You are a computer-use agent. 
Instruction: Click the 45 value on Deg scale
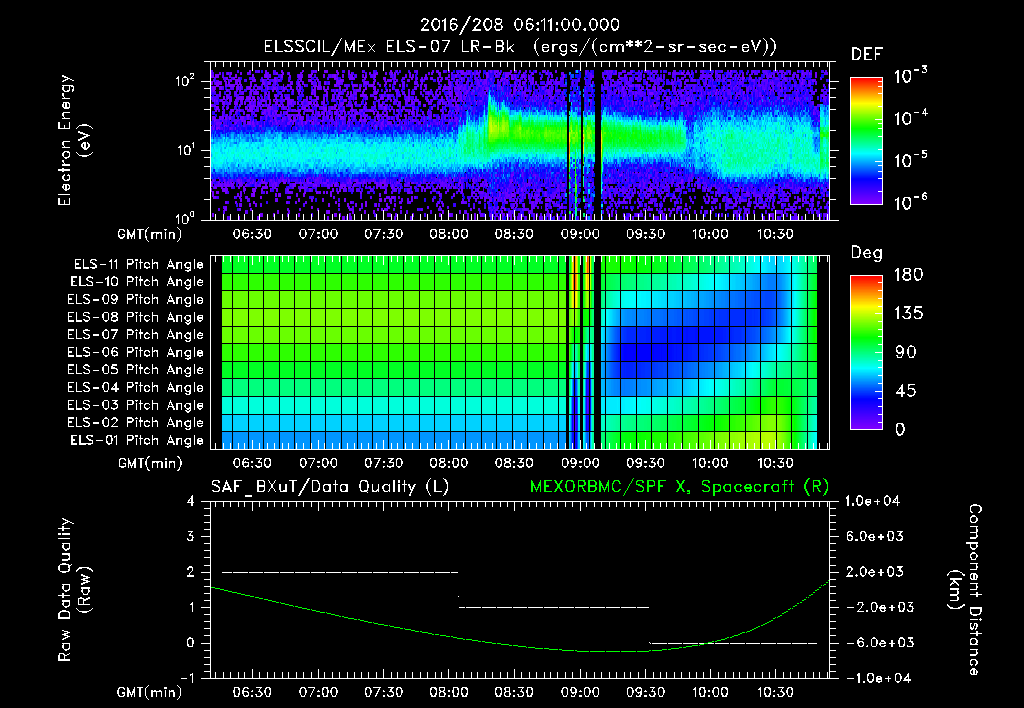pos(908,391)
